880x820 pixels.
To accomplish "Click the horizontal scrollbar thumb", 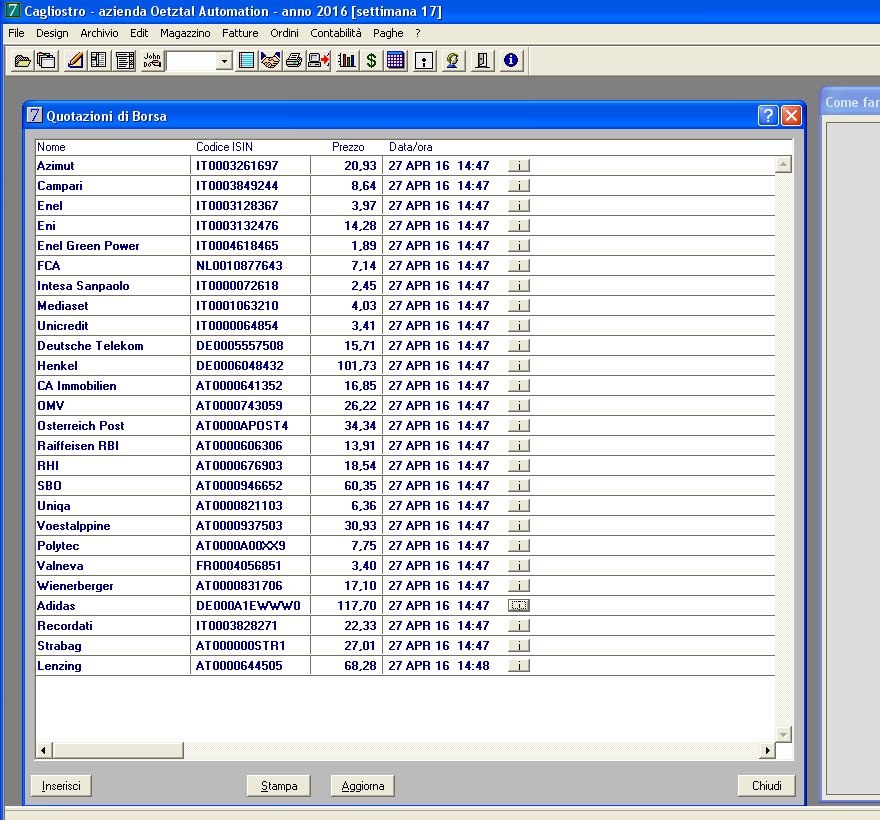I will (x=118, y=750).
